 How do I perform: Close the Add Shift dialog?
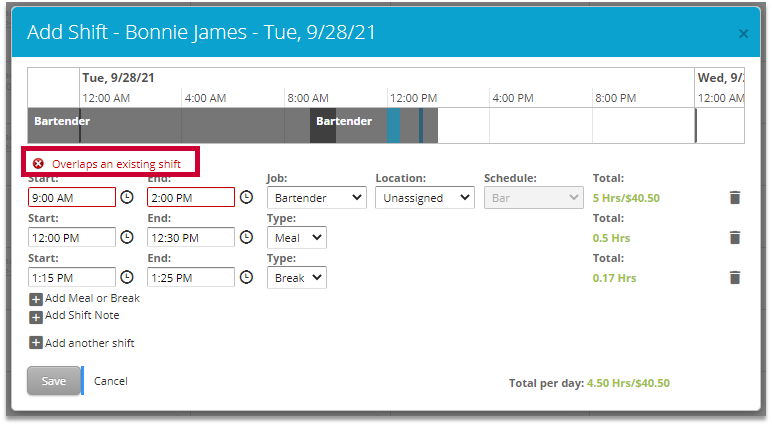coord(743,33)
